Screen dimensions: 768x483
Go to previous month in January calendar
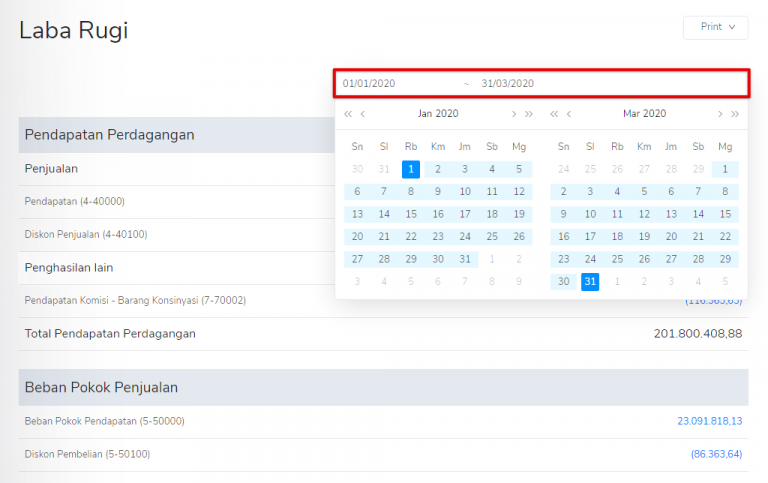363,114
